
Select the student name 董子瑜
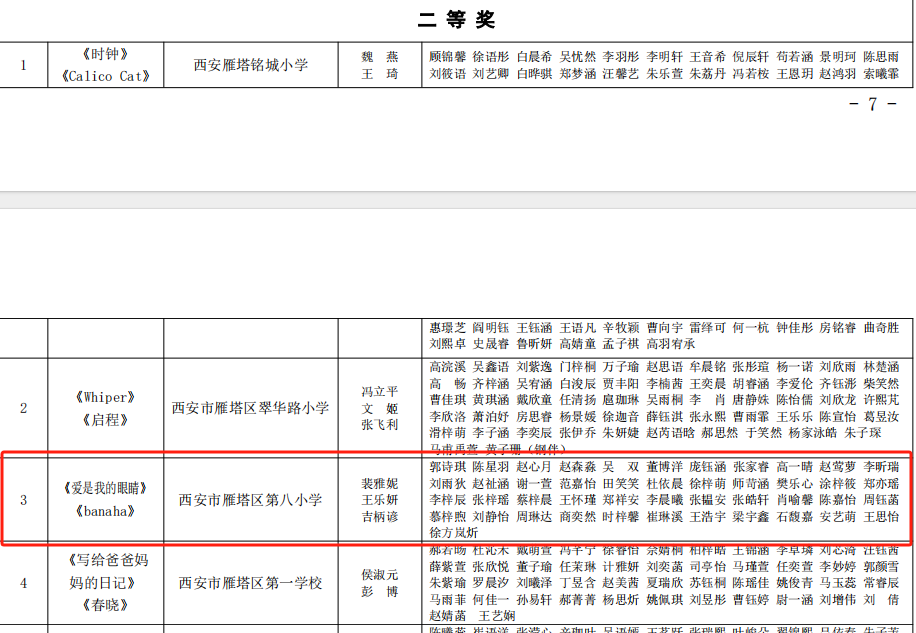[x=534, y=566]
